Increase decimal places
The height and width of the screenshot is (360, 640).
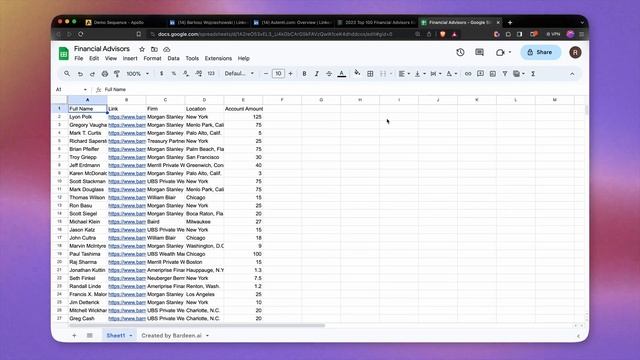pyautogui.click(x=198, y=74)
